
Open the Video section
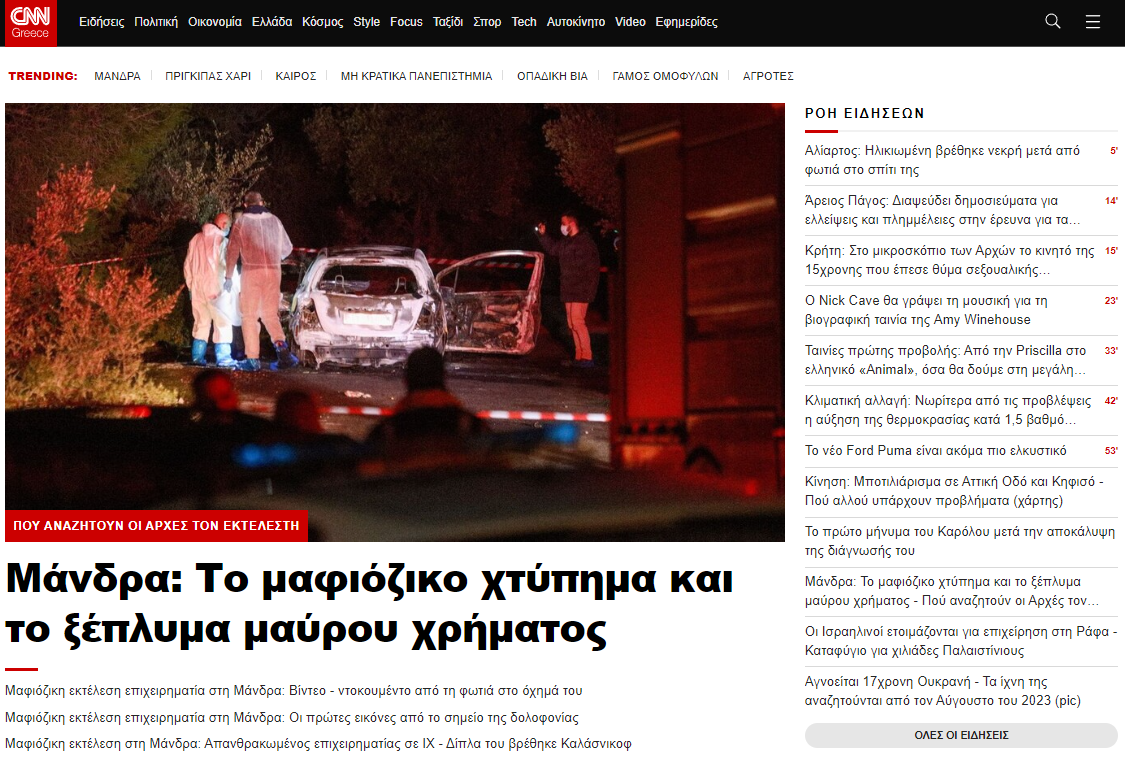pyautogui.click(x=630, y=22)
